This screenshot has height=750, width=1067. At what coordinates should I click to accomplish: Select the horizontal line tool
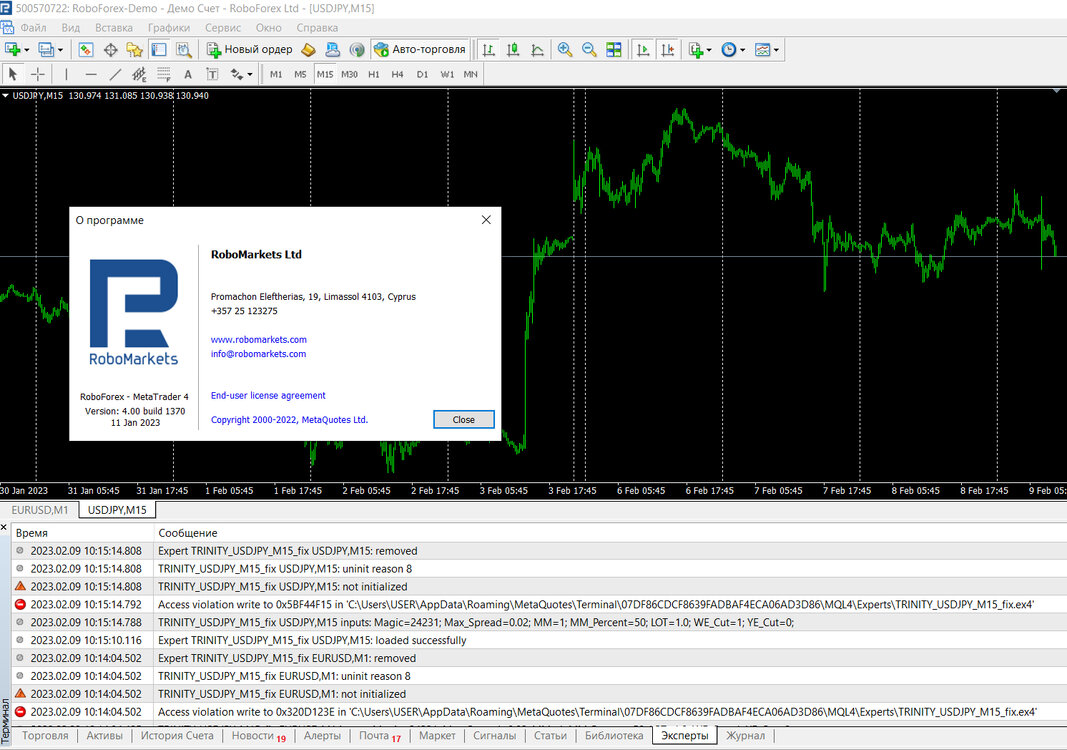(91, 74)
